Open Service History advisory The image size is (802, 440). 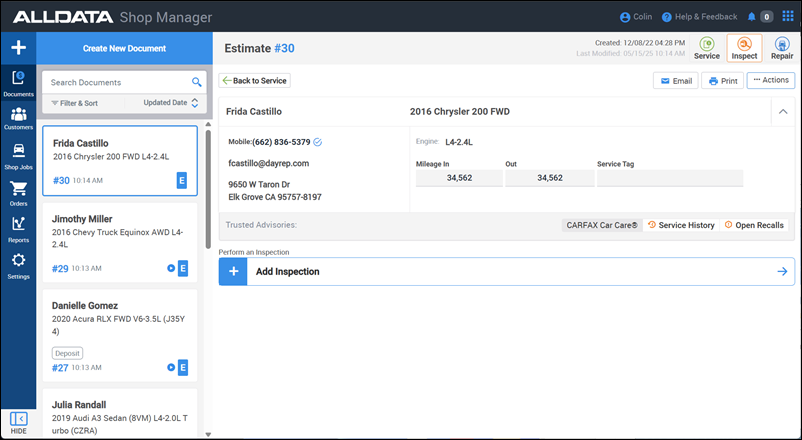point(681,225)
